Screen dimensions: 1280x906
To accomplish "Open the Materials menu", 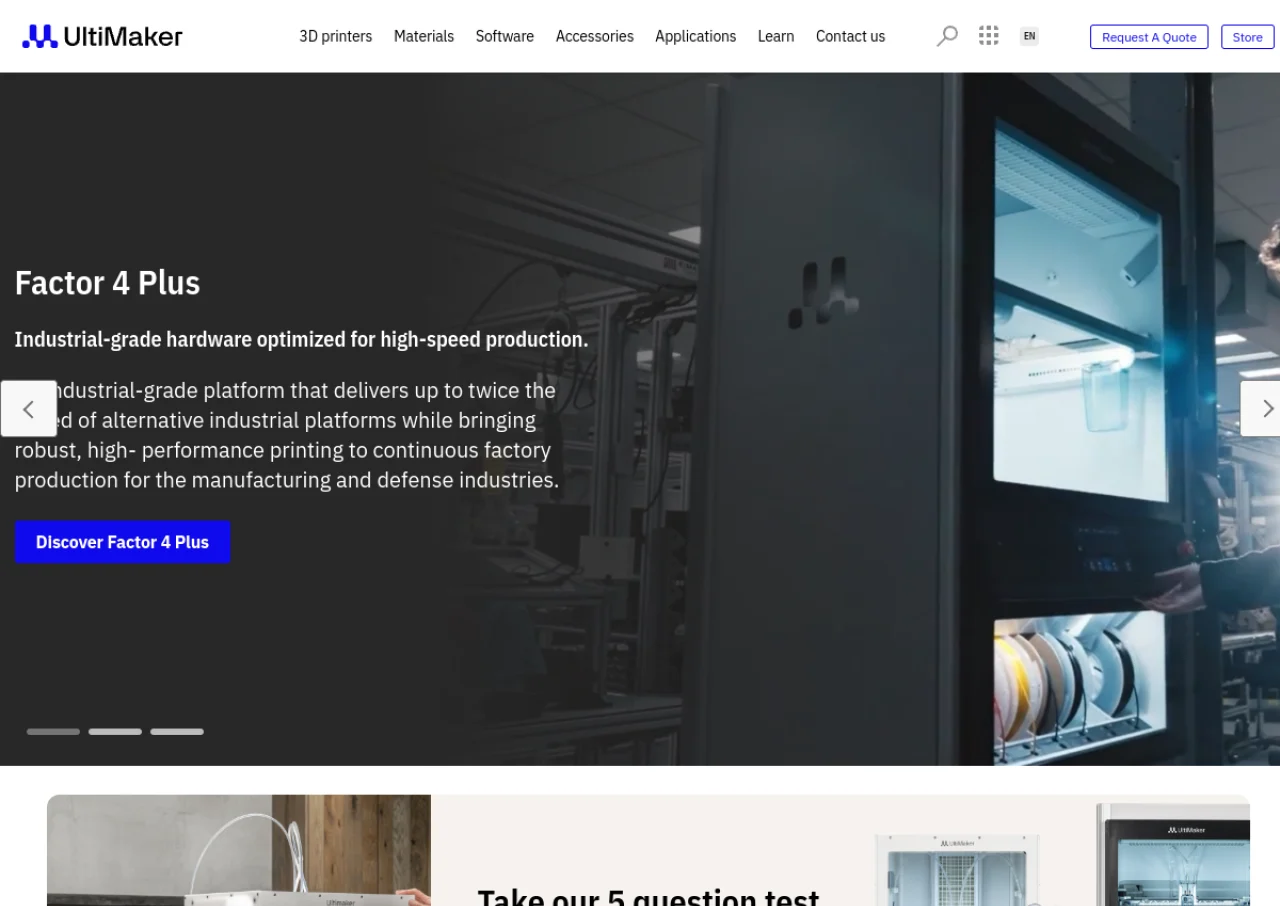I will pyautogui.click(x=424, y=36).
